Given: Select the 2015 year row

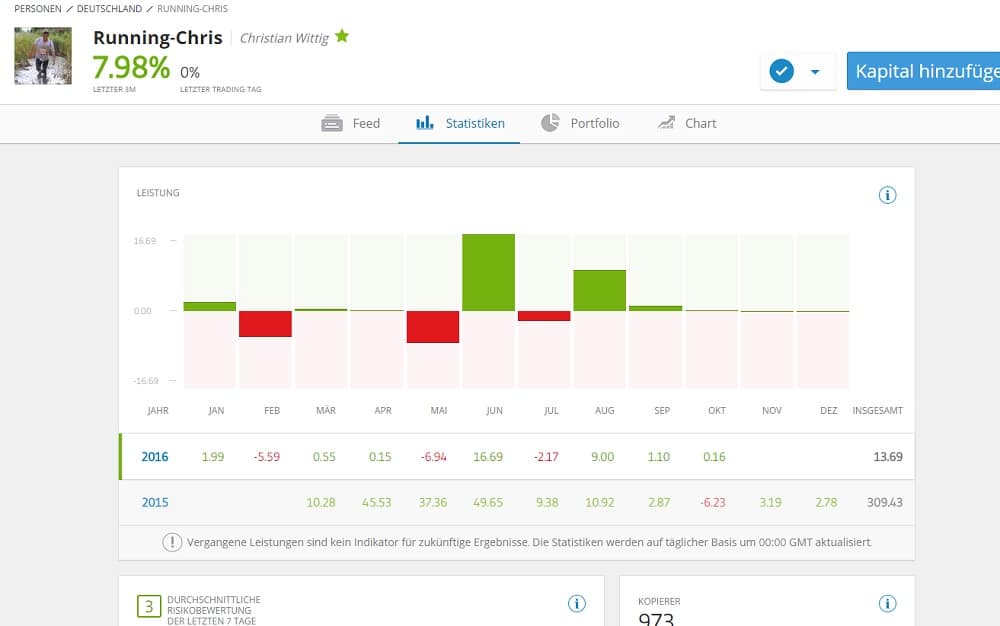Looking at the screenshot, I should [155, 502].
